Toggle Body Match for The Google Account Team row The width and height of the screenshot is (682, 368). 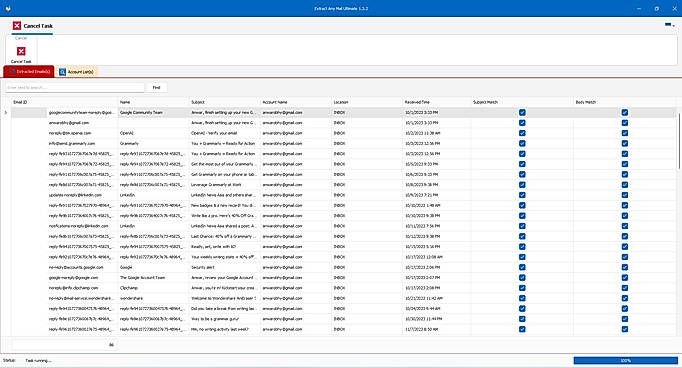point(625,278)
